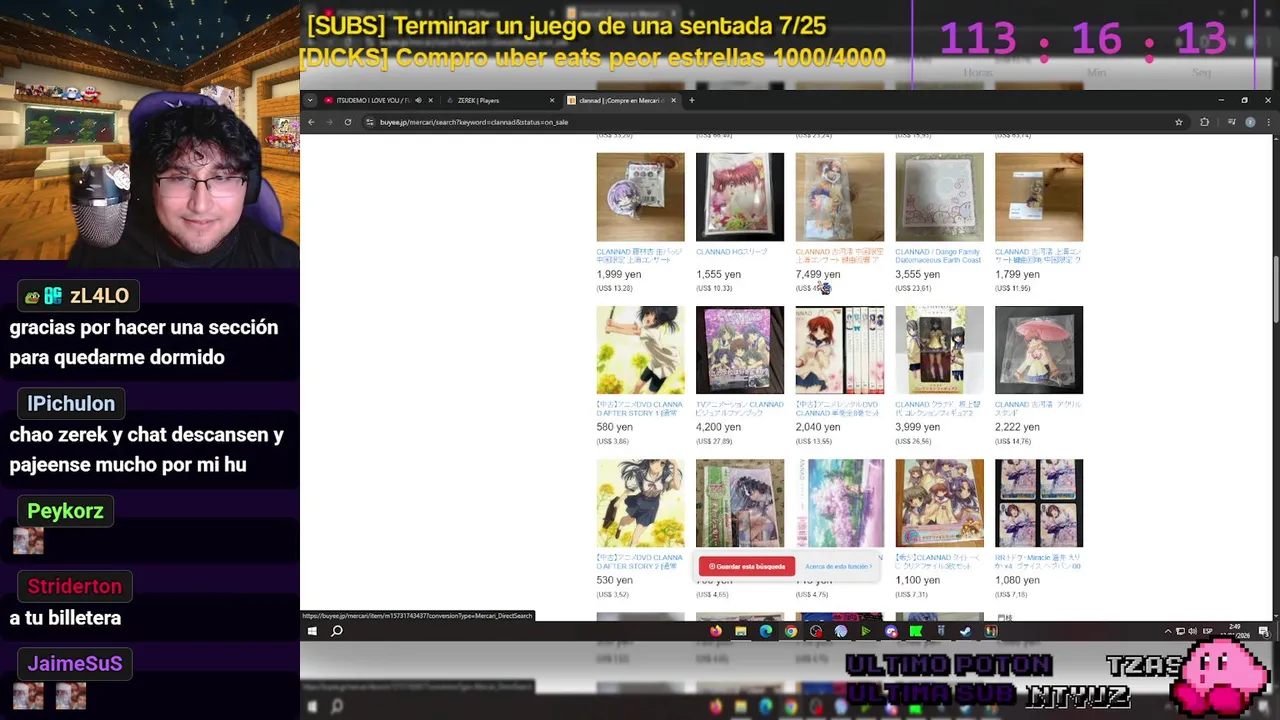Open Steam from the taskbar
Viewport: 1280px width, 720px height.
coord(966,631)
